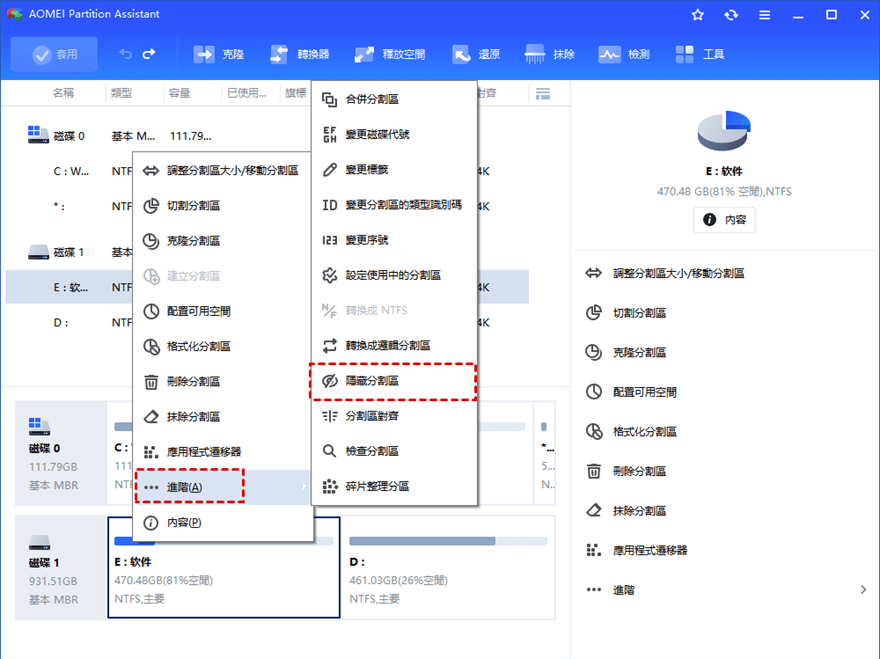Open the 釋放空間 free up space tool
This screenshot has width=880, height=659.
[390, 54]
